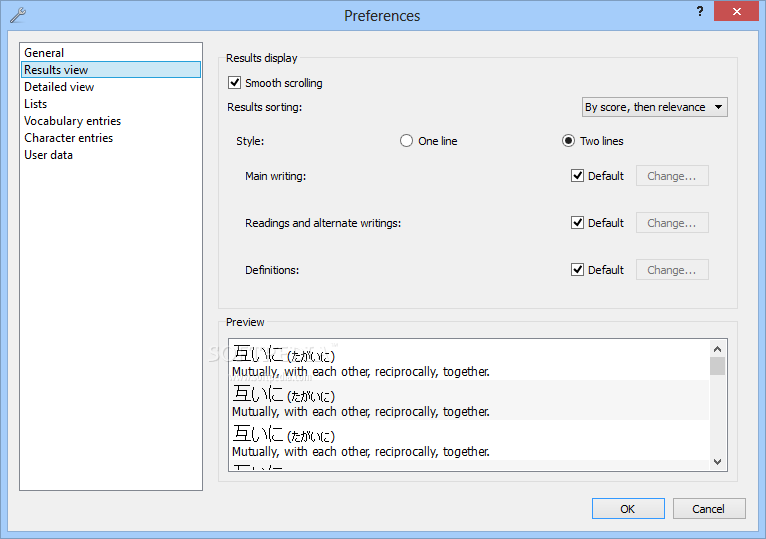Switch to Vocabulary entries settings
Viewport: 766px width, 539px height.
pos(111,121)
